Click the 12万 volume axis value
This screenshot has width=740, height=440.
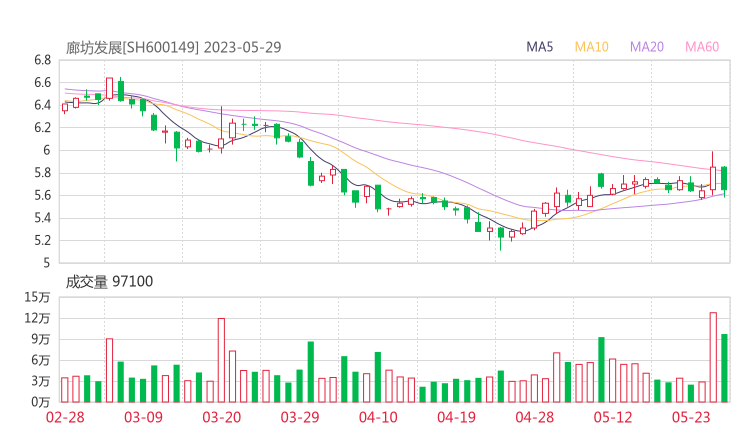coord(37,318)
